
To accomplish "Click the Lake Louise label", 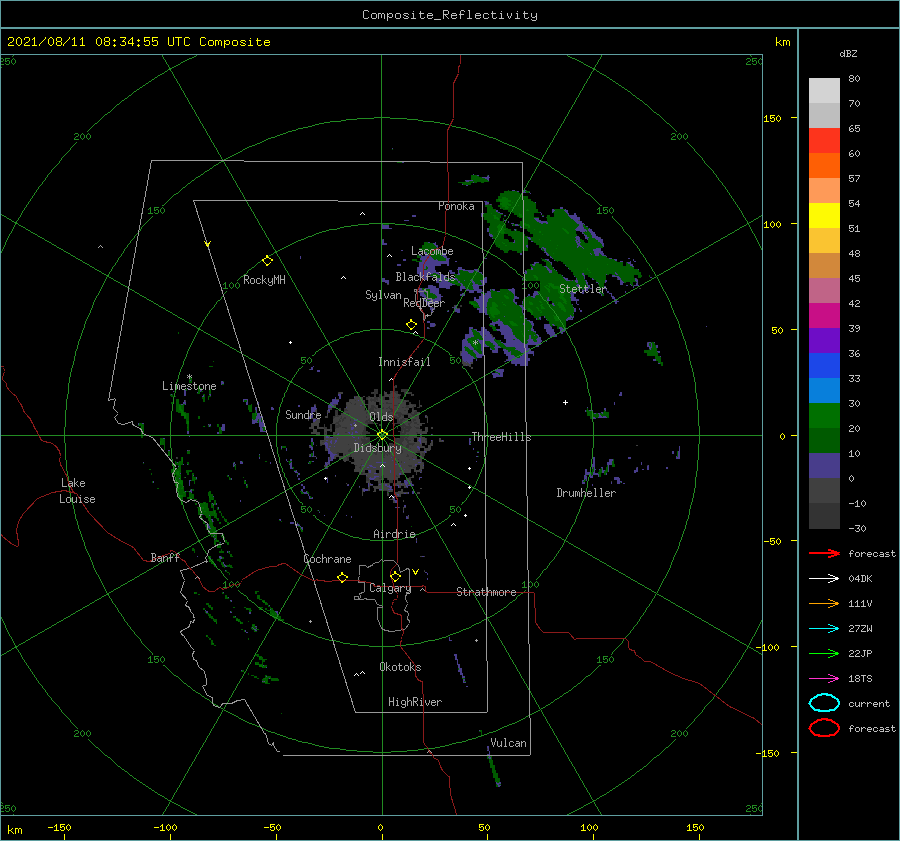I will [x=77, y=491].
